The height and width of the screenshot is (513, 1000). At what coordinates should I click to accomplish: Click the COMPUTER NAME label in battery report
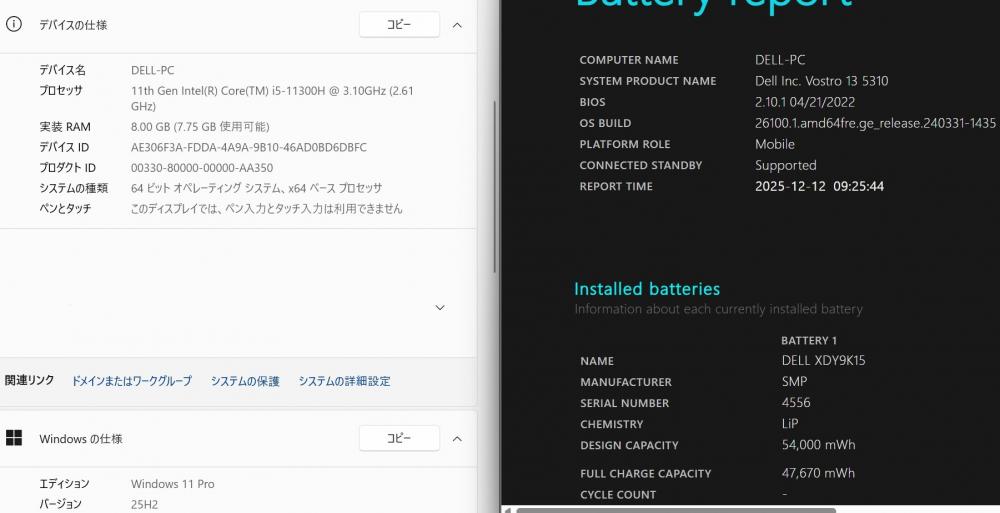tap(629, 60)
